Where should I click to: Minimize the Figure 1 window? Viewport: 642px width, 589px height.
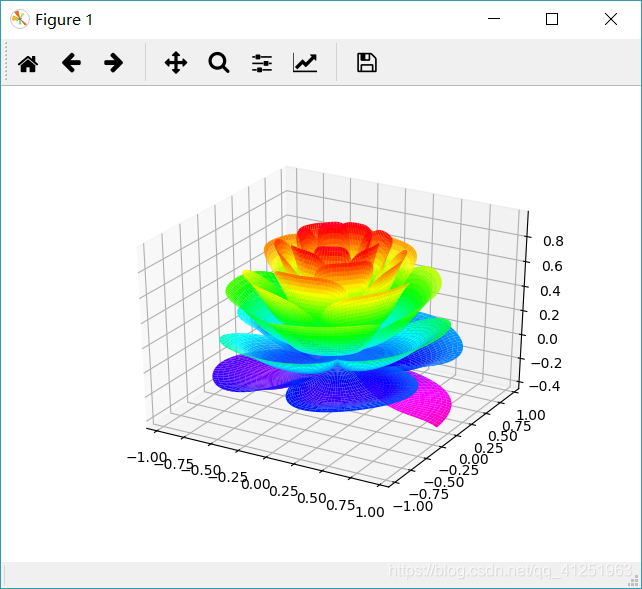pyautogui.click(x=494, y=19)
